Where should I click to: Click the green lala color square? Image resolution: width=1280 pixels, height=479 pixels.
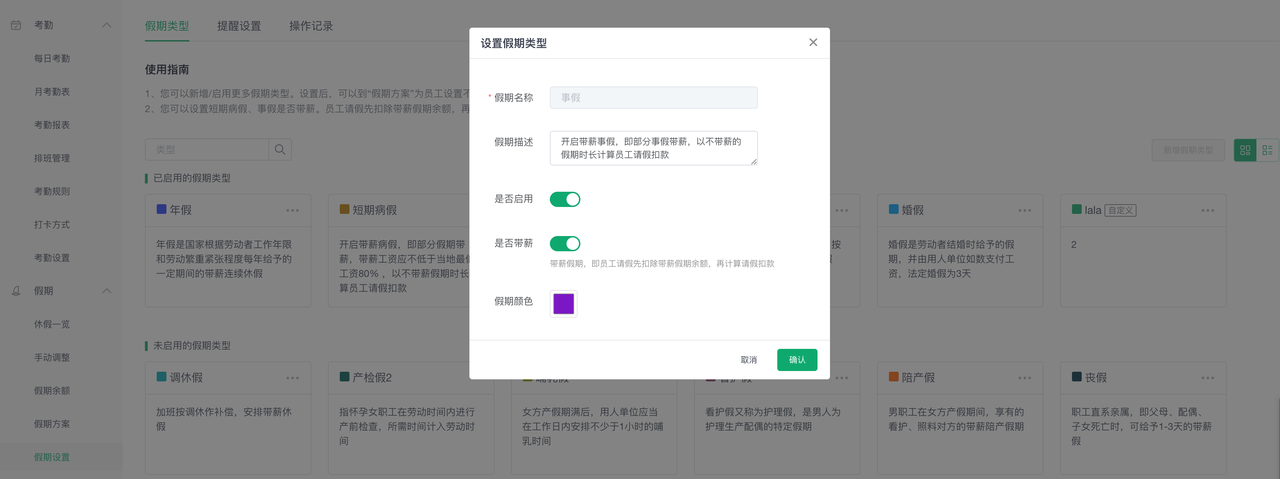[1076, 210]
